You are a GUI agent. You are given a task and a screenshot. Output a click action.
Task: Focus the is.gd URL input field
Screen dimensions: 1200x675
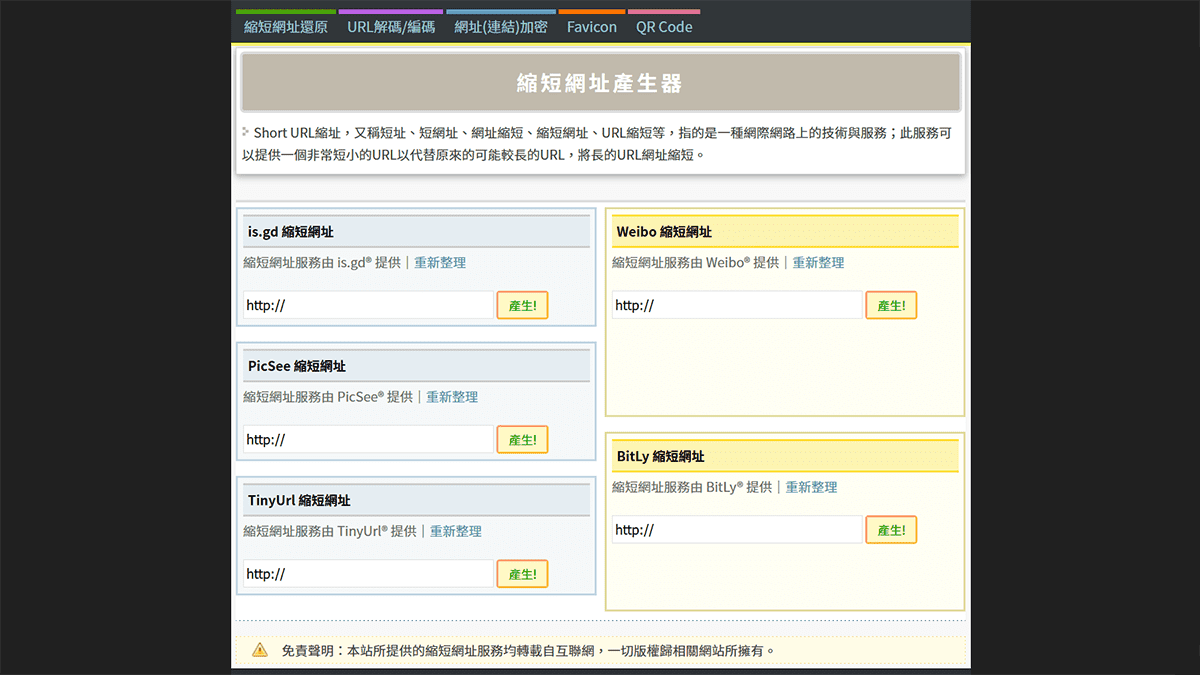[368, 305]
